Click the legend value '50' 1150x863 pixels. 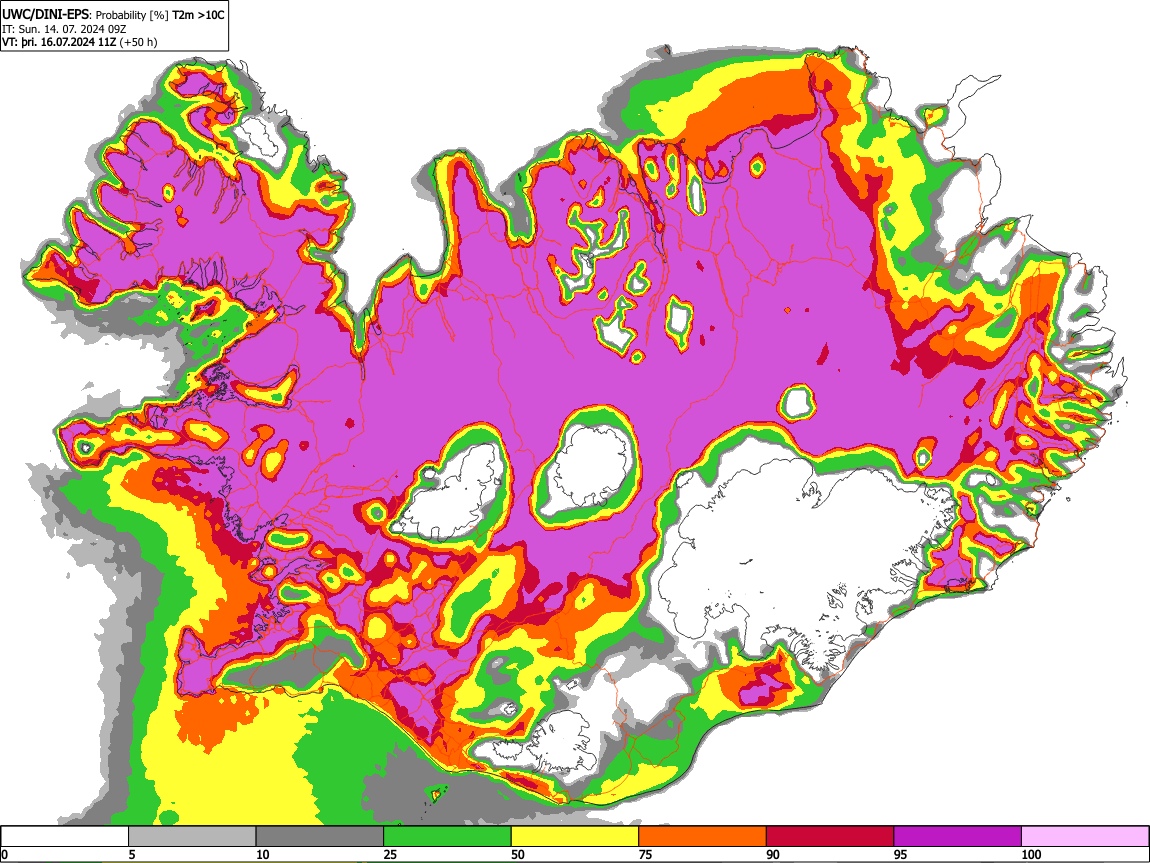(x=518, y=854)
